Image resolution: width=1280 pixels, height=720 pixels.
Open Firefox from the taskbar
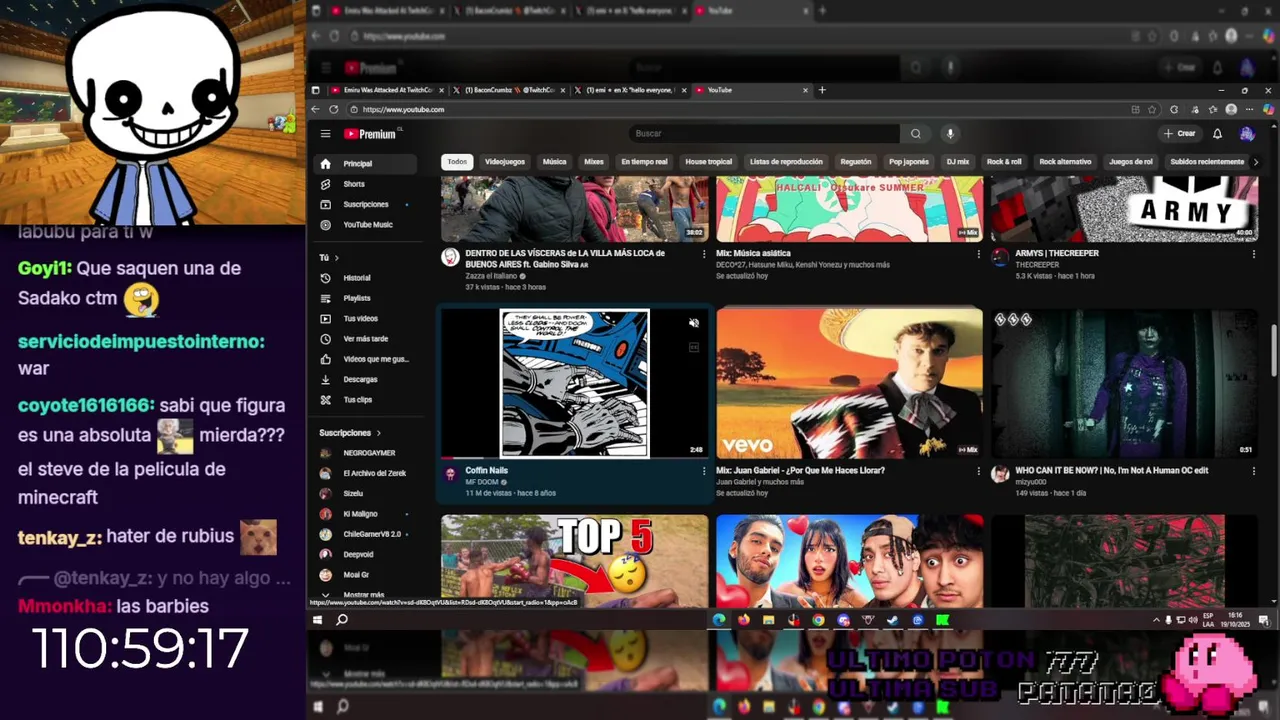pyautogui.click(x=744, y=620)
